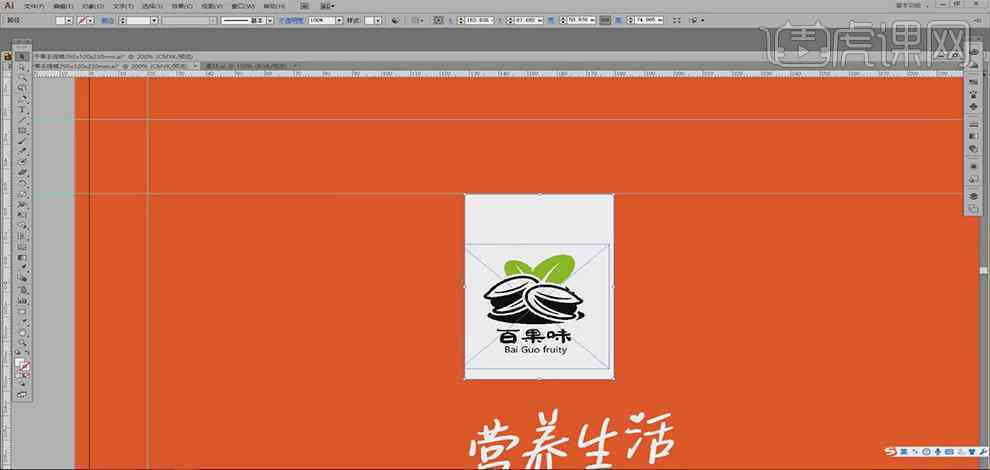Screen dimensions: 990x470
Task: Click the Go to Bridge icon
Action: pos(304,6)
